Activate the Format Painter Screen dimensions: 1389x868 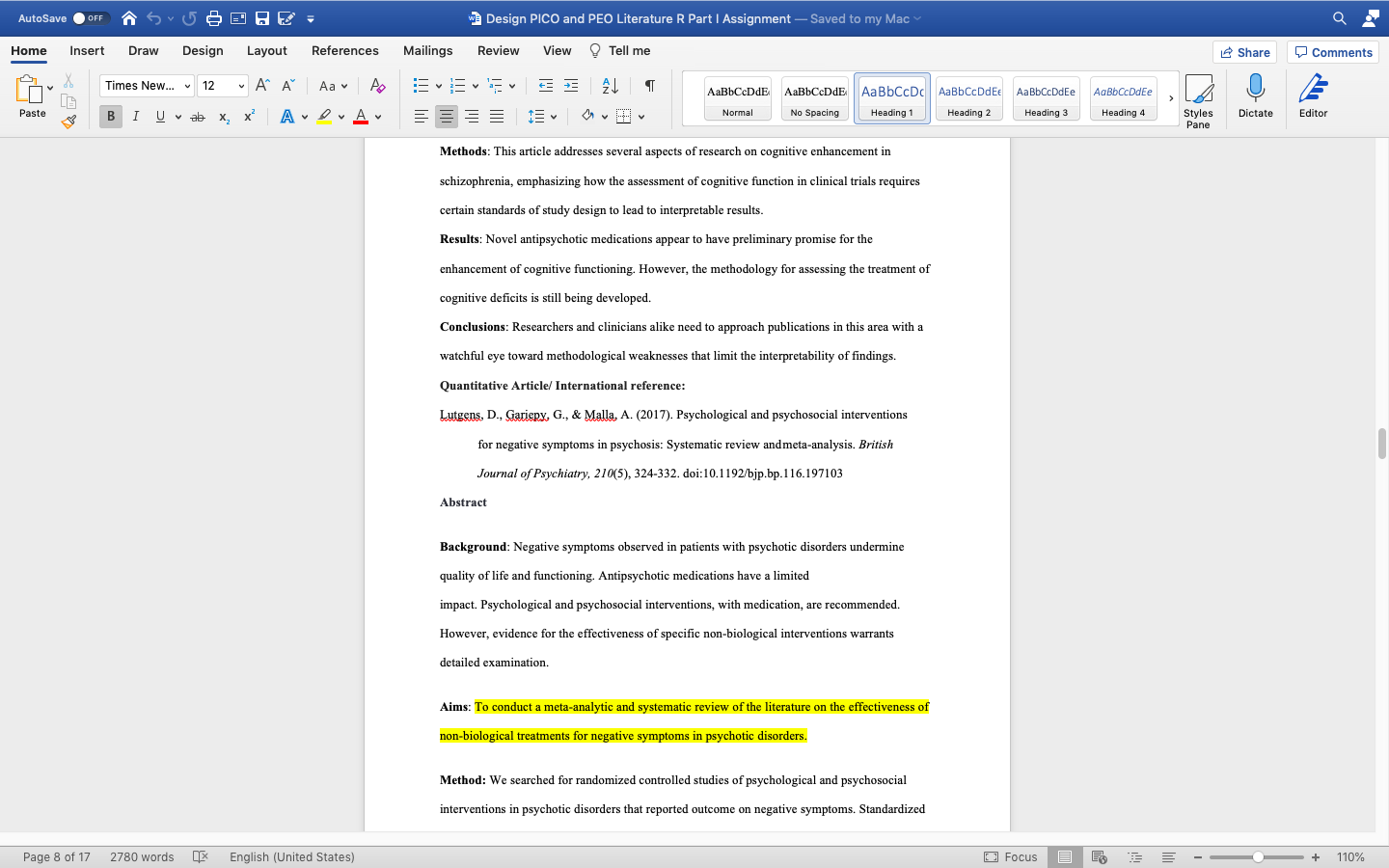68,121
